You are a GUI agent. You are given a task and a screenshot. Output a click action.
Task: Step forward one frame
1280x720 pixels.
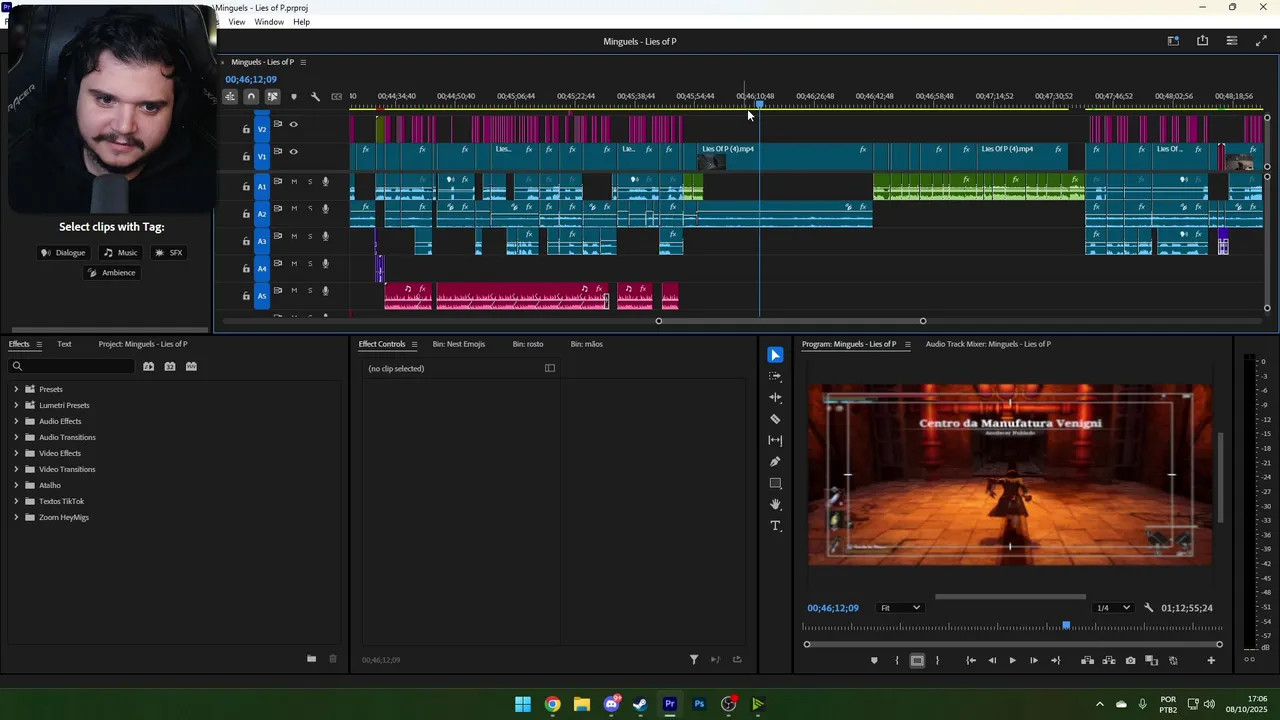coord(1033,661)
